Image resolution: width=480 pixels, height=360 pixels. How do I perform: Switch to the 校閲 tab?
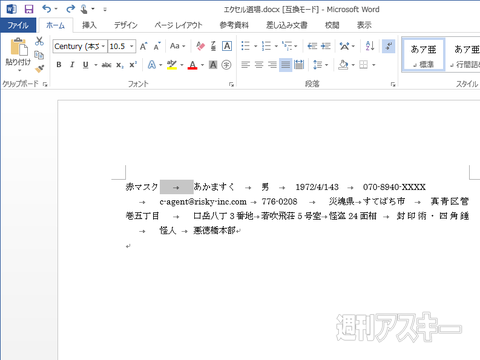(x=332, y=25)
